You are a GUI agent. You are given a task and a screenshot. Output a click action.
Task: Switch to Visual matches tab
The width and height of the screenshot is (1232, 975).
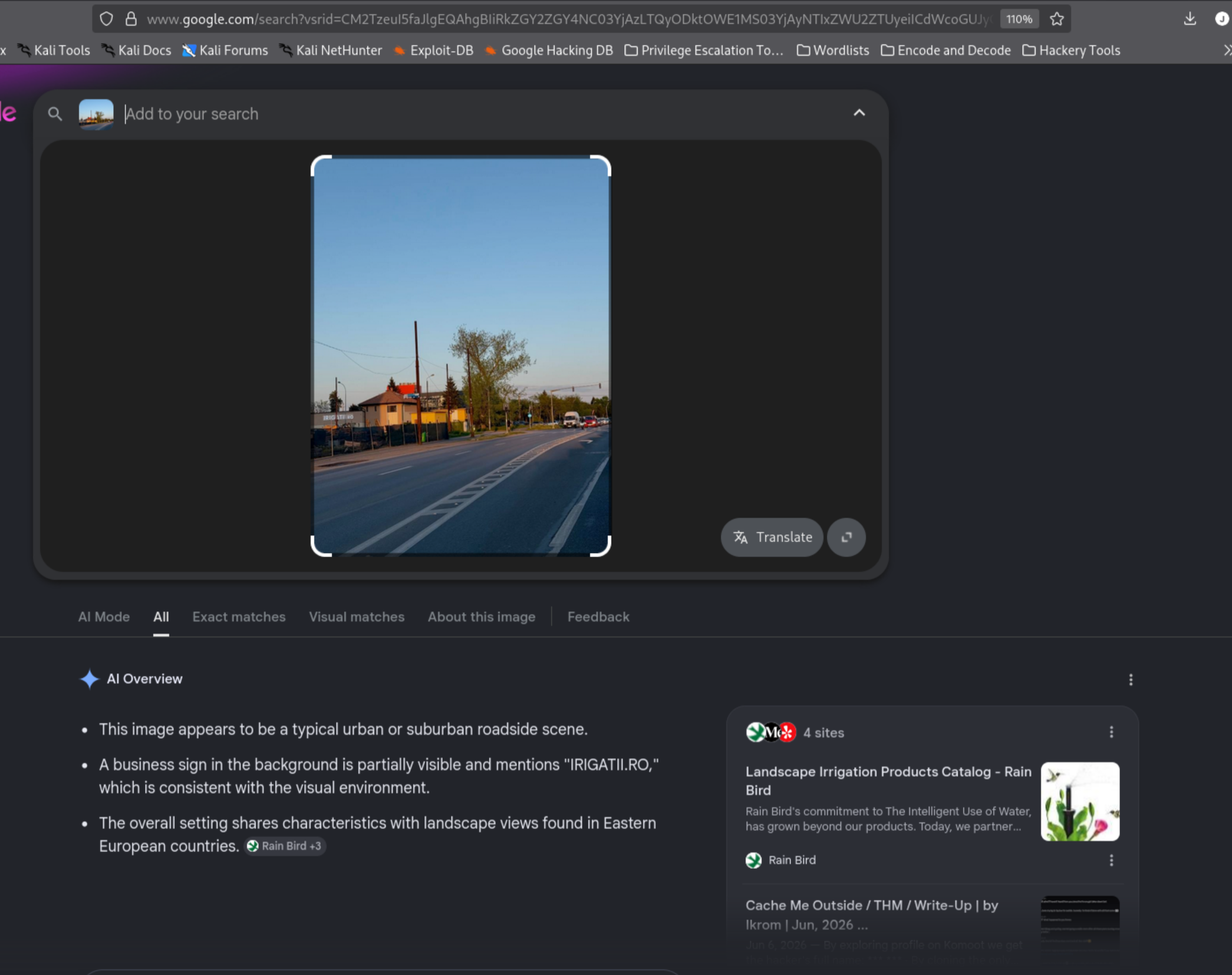[357, 617]
